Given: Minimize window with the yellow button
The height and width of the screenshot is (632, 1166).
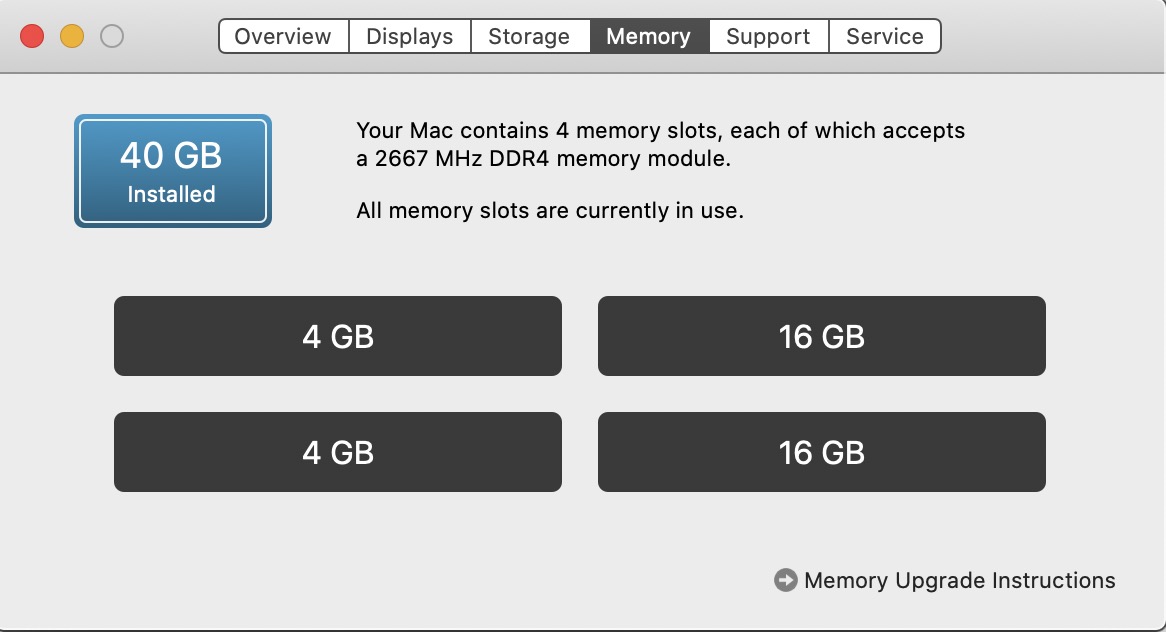Looking at the screenshot, I should tap(72, 37).
